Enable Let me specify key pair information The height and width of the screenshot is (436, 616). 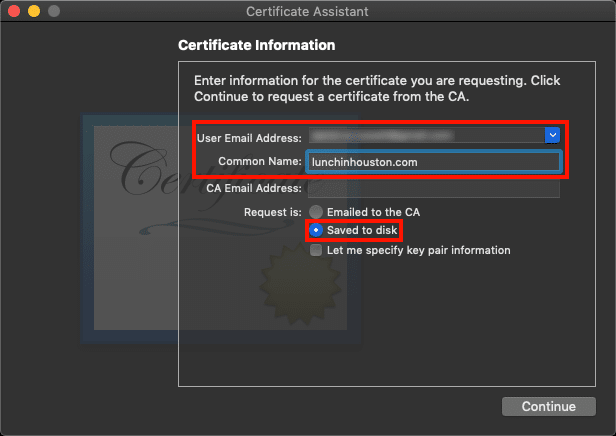tap(316, 250)
